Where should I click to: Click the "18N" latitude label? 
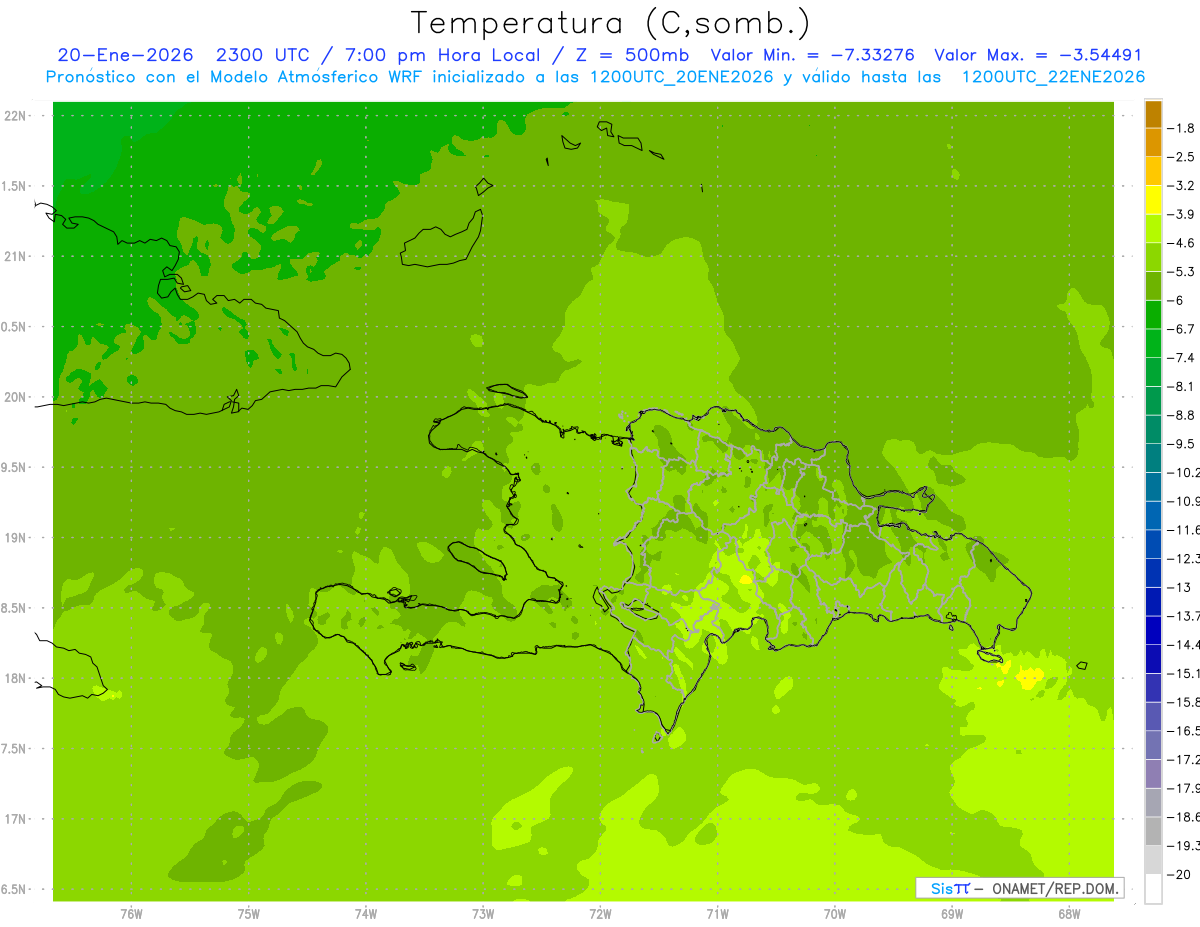point(15,678)
